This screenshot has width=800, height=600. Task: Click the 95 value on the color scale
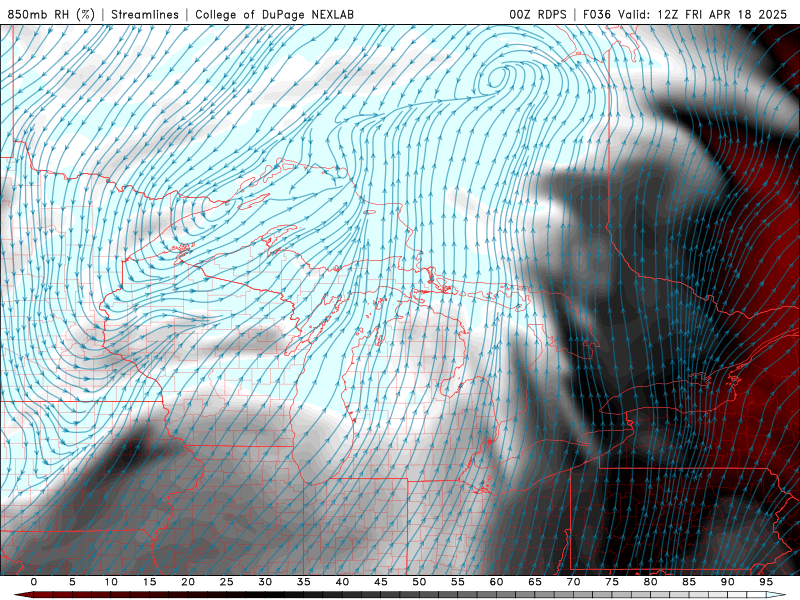tap(766, 582)
